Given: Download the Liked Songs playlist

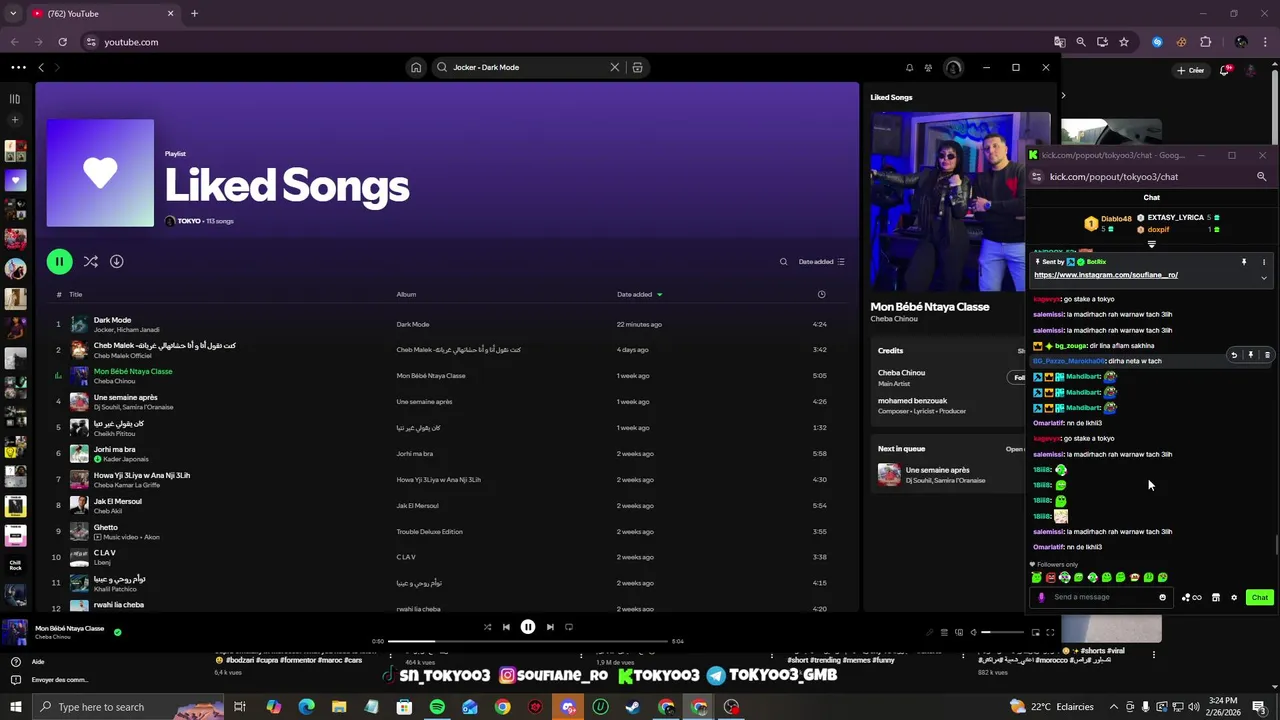Looking at the screenshot, I should [x=116, y=261].
